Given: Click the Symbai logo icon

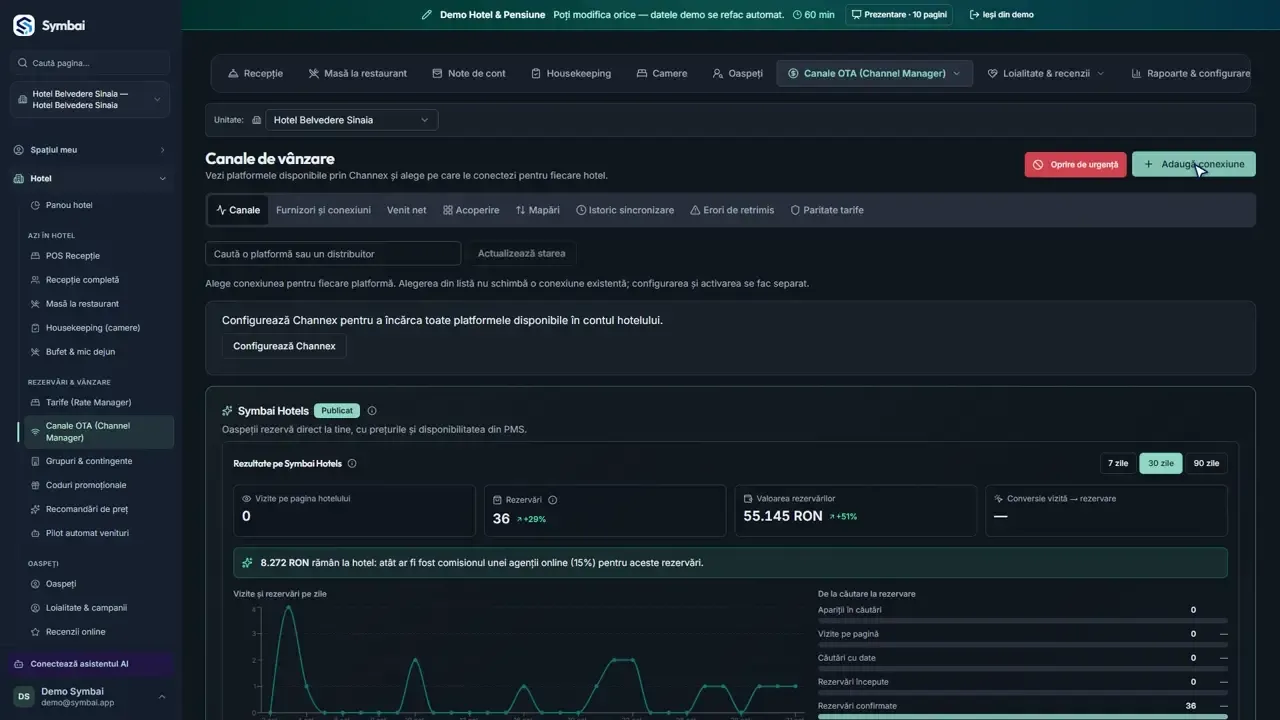Looking at the screenshot, I should pos(24,25).
